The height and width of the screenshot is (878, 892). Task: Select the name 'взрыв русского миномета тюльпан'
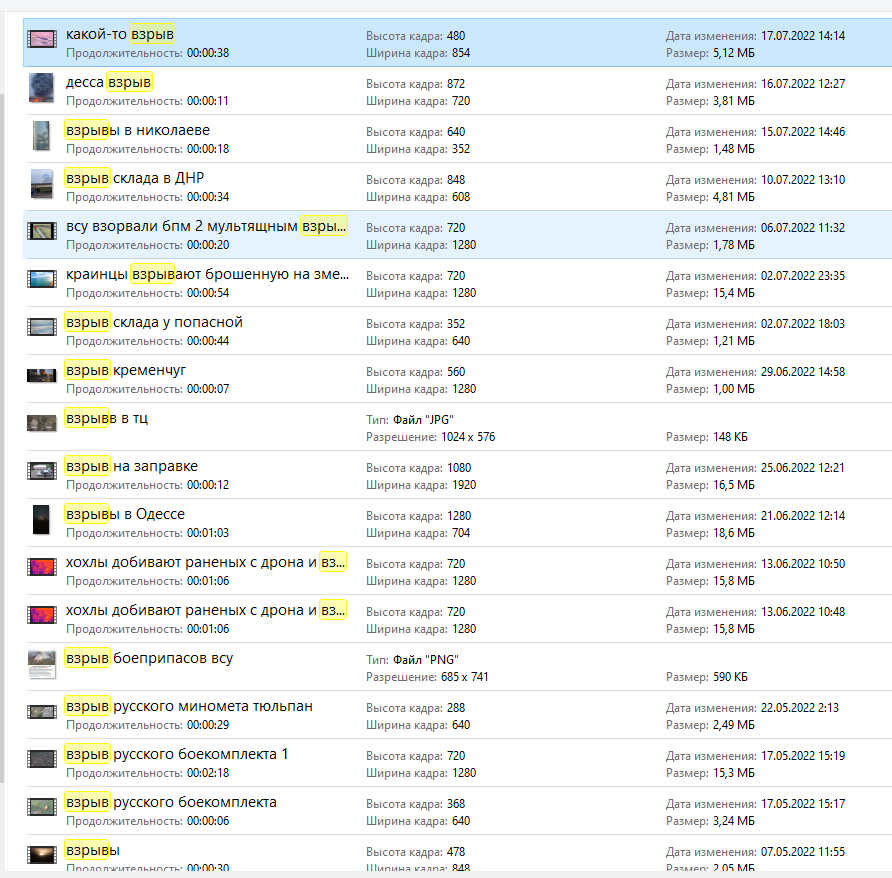pyautogui.click(x=189, y=706)
